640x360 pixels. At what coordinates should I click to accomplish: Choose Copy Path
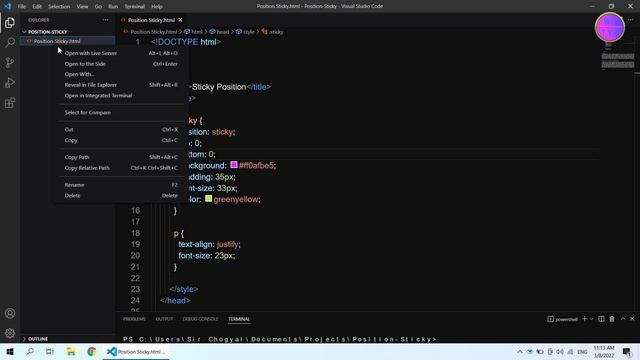pyautogui.click(x=121, y=157)
